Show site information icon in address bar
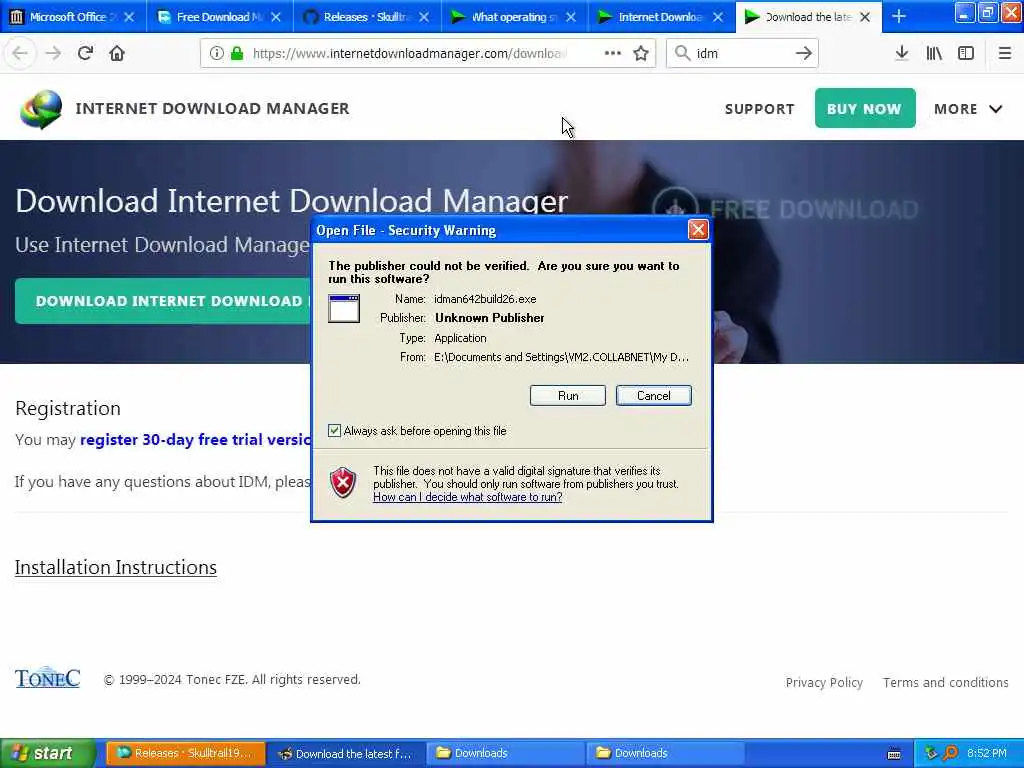 tap(216, 54)
